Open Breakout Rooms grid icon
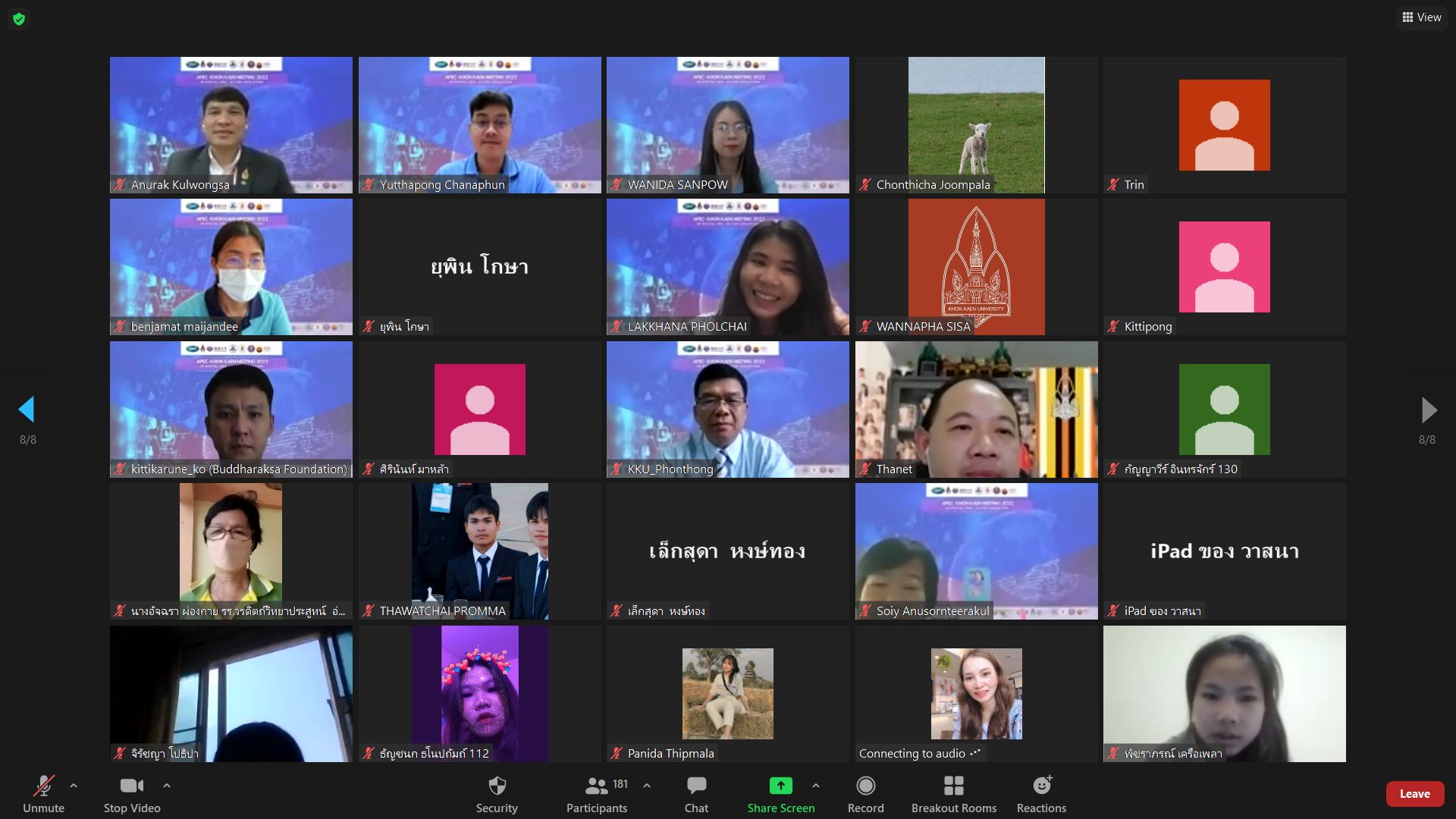Screen dimensions: 1456x819 pos(953,786)
